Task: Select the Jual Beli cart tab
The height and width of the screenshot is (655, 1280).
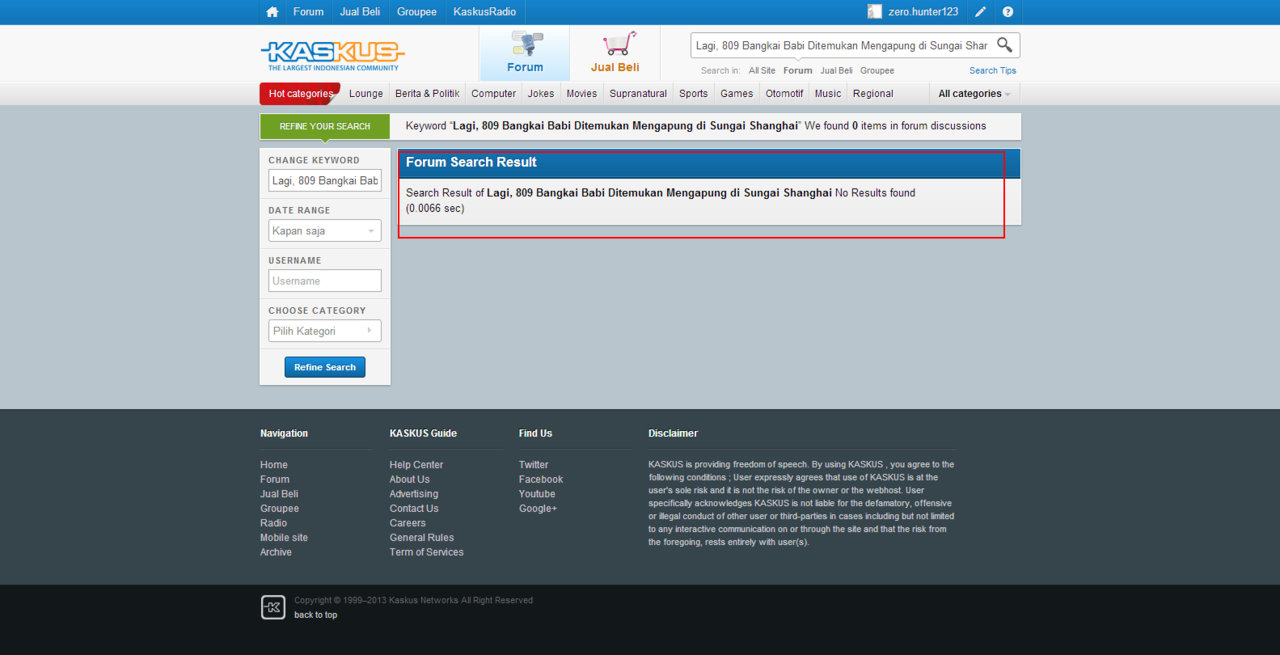Action: 615,53
